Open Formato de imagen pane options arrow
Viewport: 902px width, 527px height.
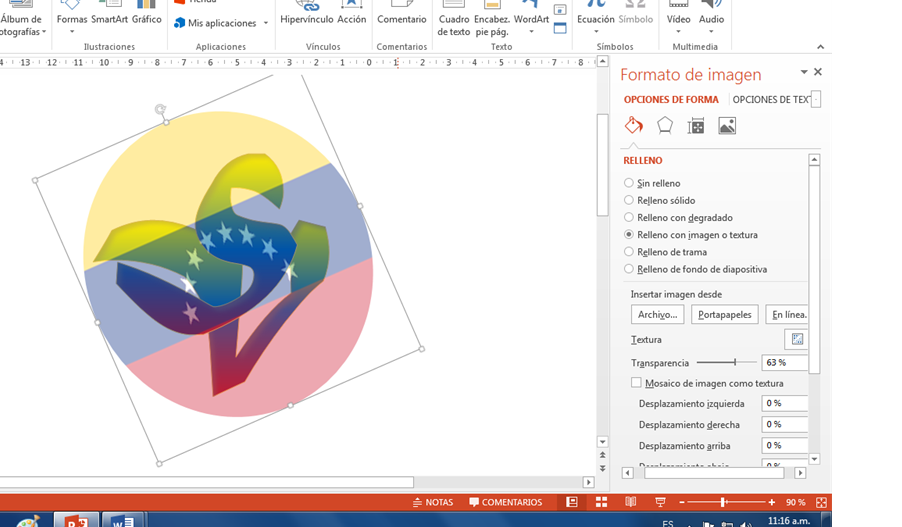(x=804, y=72)
